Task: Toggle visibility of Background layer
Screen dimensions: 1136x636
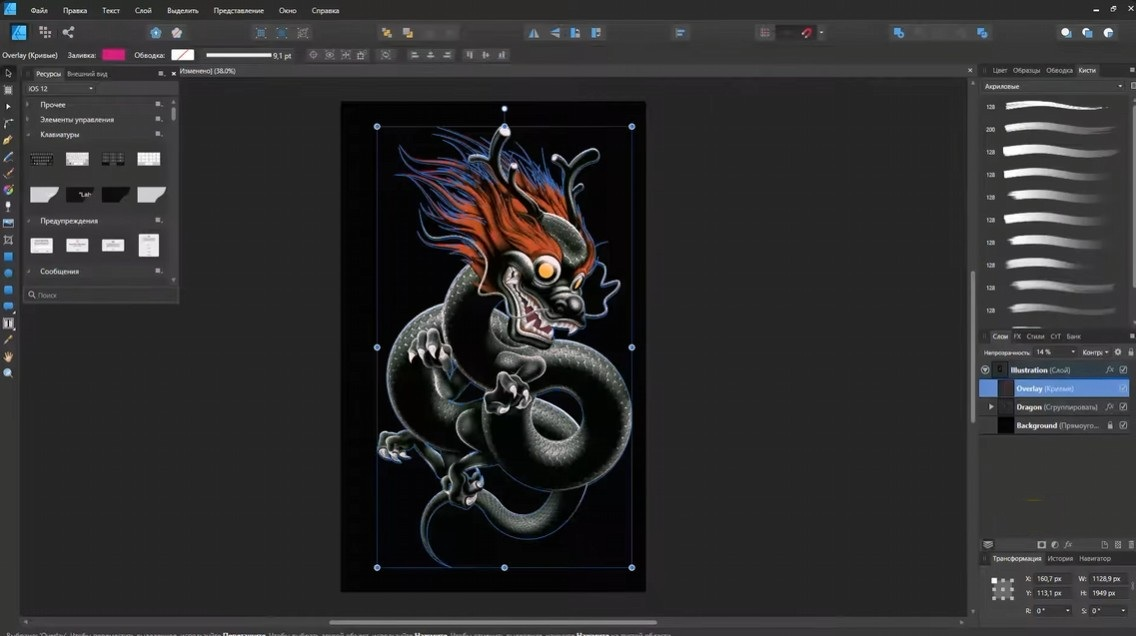Action: tap(1123, 425)
